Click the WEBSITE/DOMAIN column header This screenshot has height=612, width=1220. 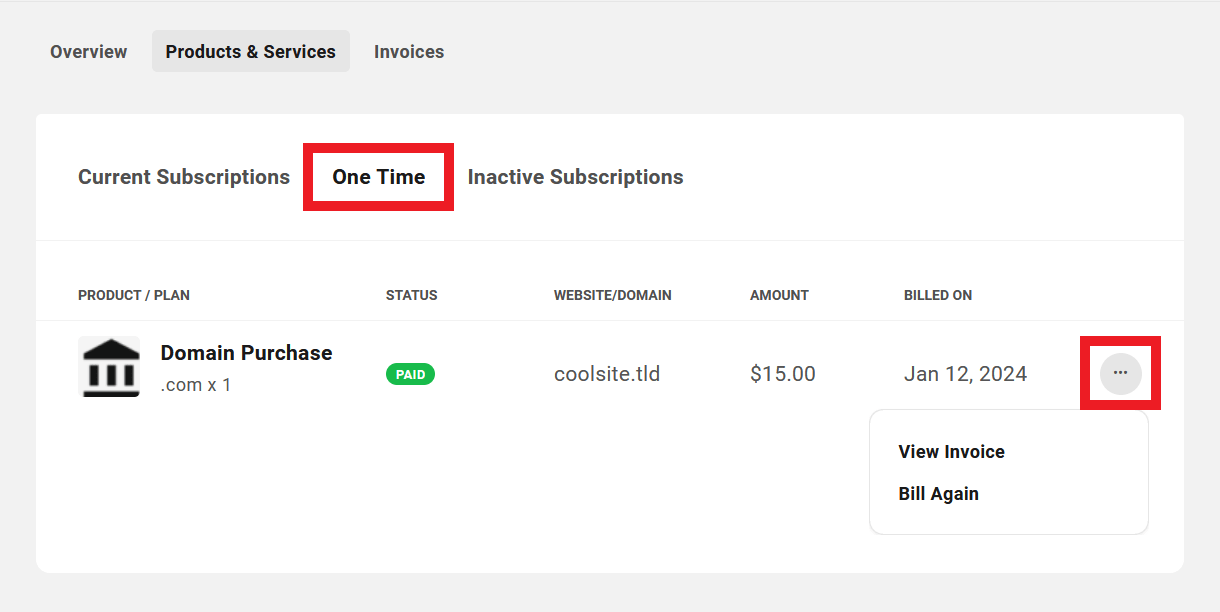tap(613, 295)
